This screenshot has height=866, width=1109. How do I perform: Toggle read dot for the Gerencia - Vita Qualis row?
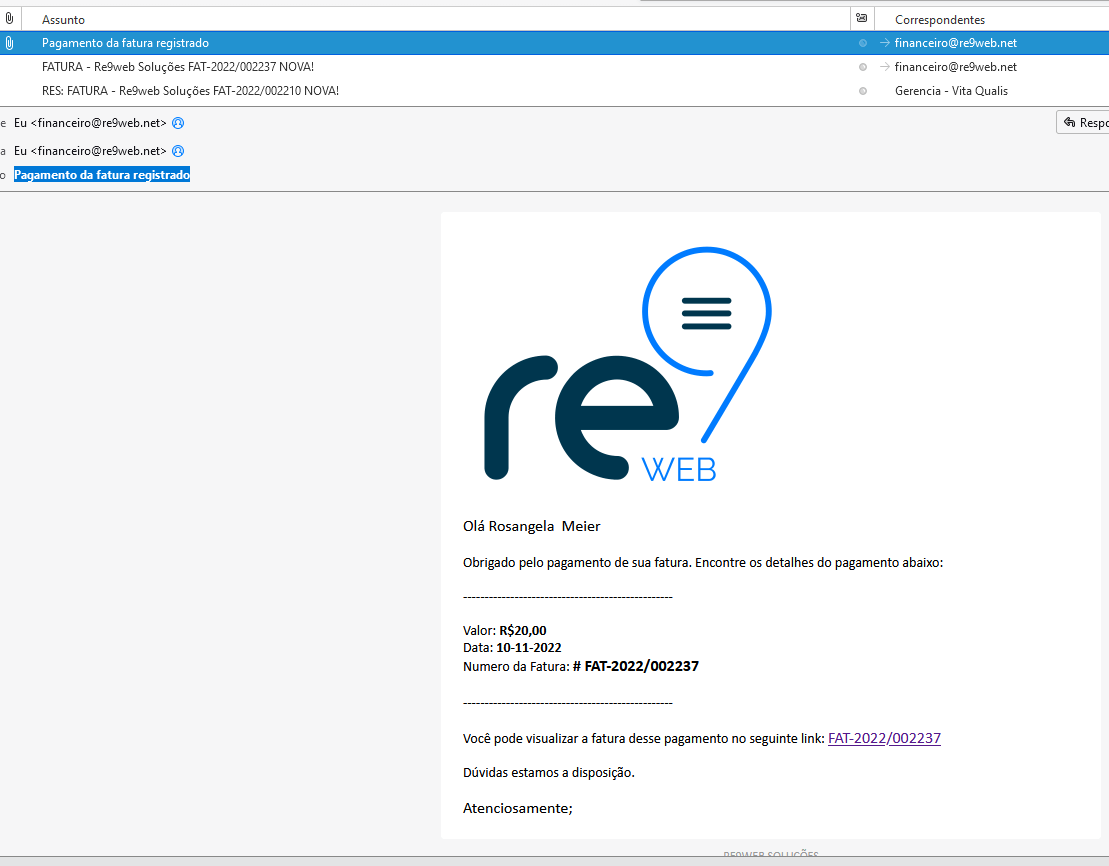862,91
